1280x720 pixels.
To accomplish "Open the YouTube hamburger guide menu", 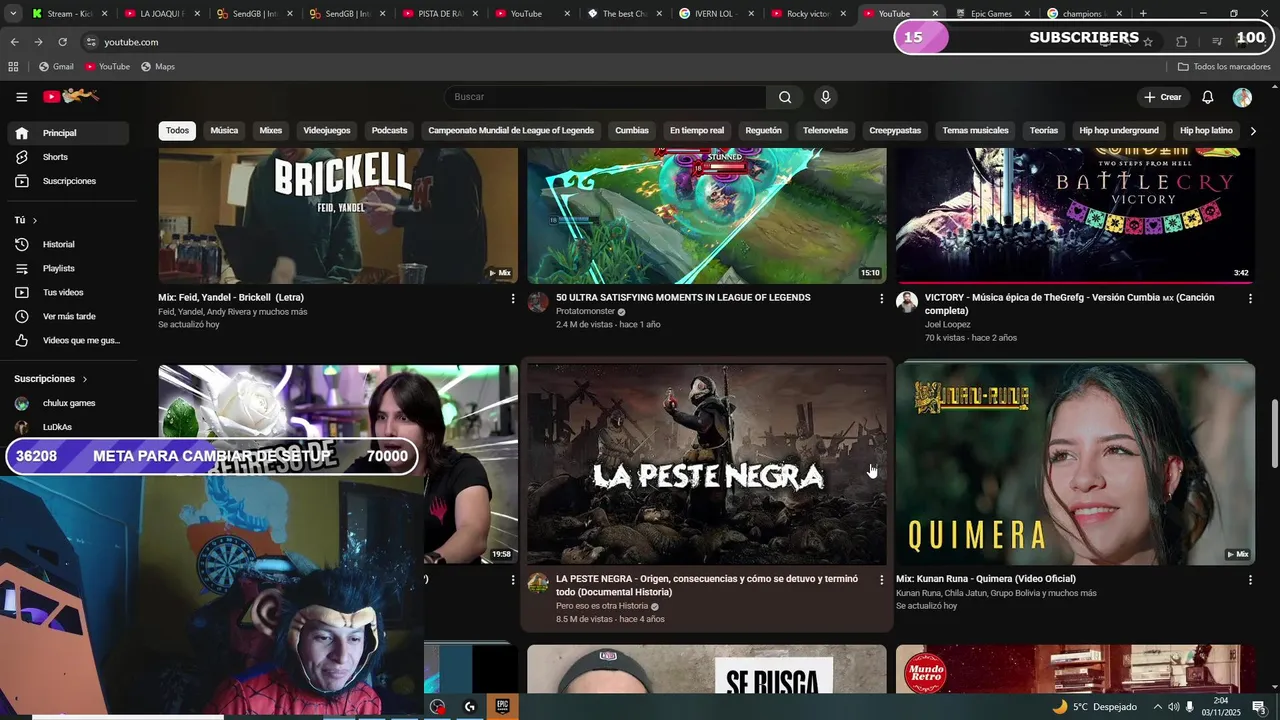I will coord(21,97).
